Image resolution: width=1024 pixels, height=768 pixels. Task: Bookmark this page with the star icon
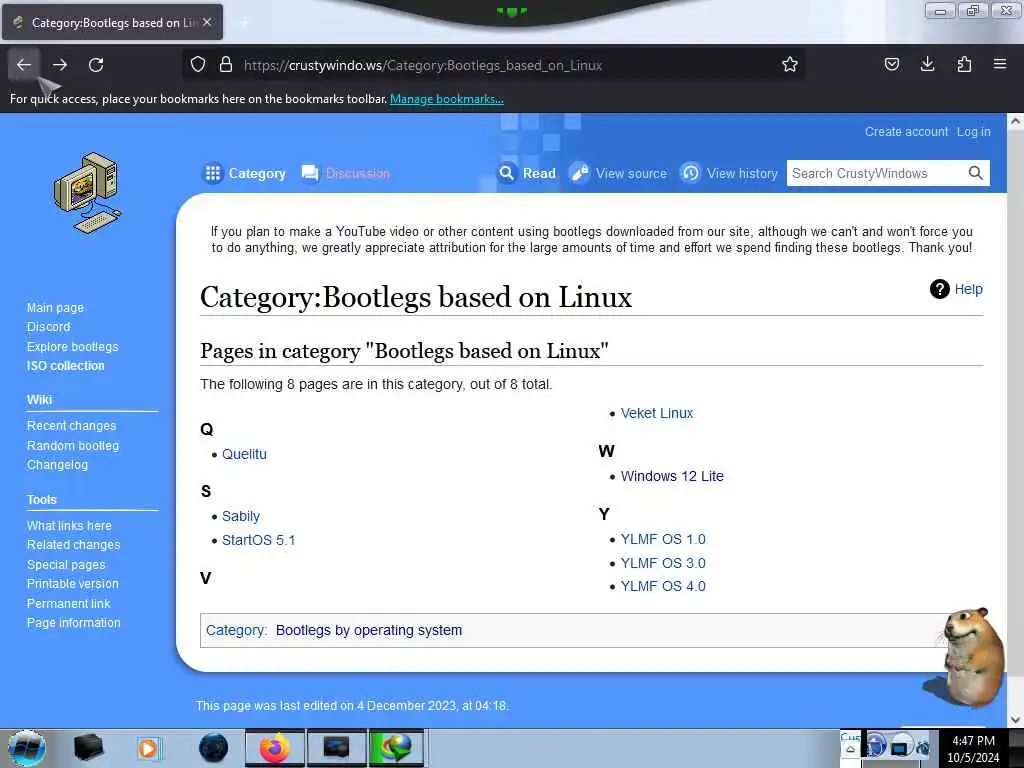790,65
